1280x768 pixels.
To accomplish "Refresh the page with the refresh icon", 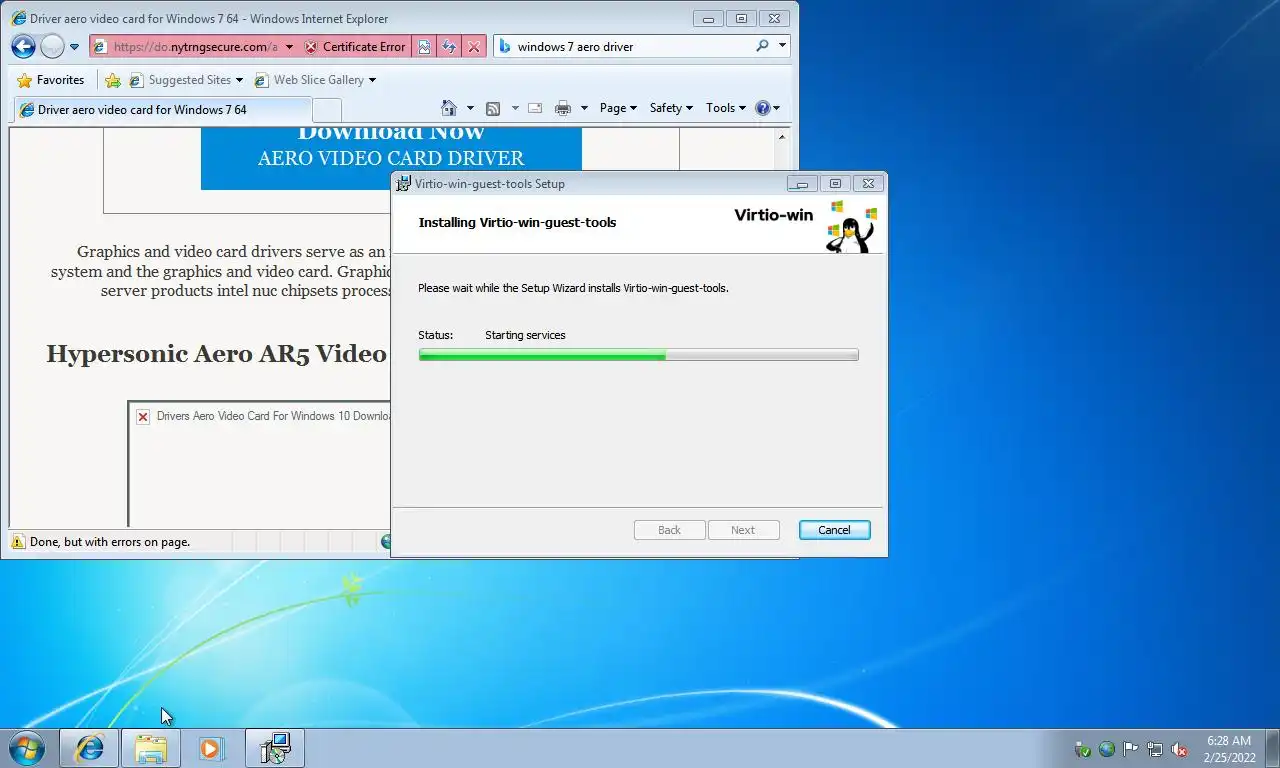I will [x=449, y=47].
